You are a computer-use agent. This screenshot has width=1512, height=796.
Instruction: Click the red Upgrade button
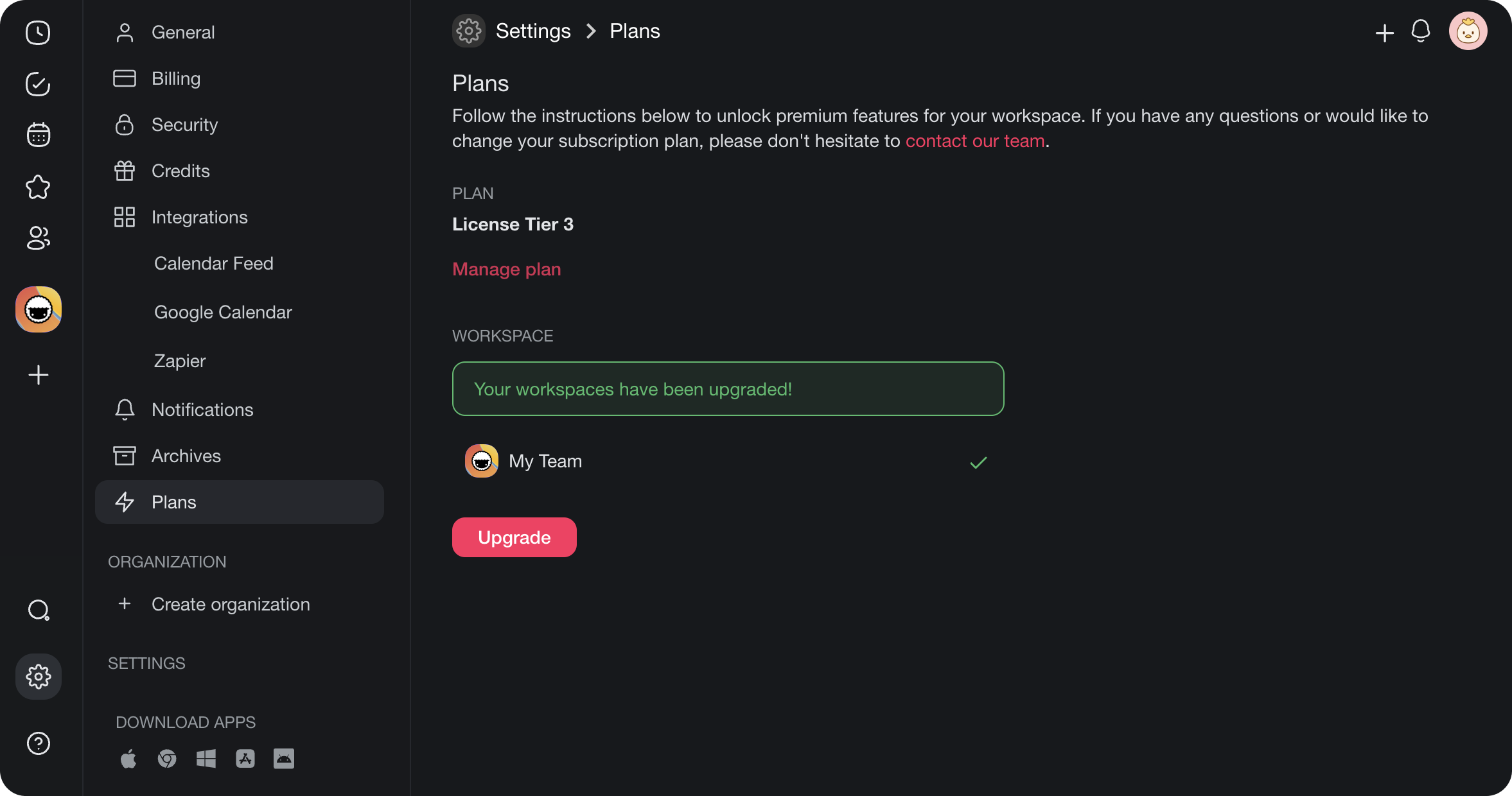514,537
